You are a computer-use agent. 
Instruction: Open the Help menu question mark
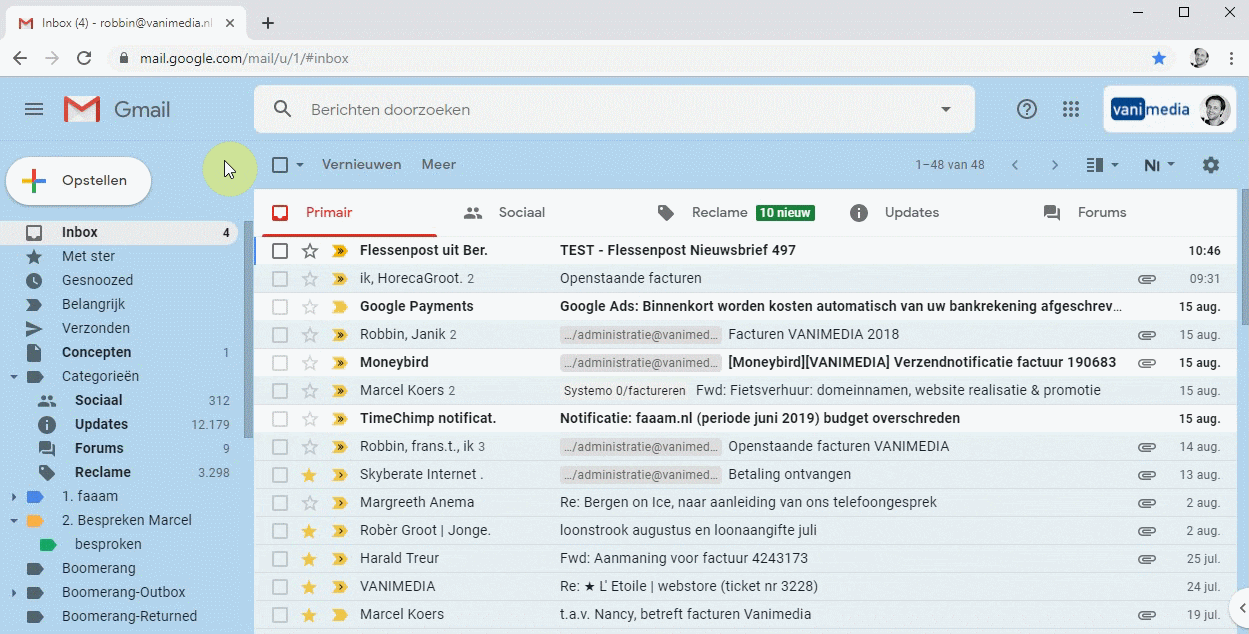[1026, 109]
